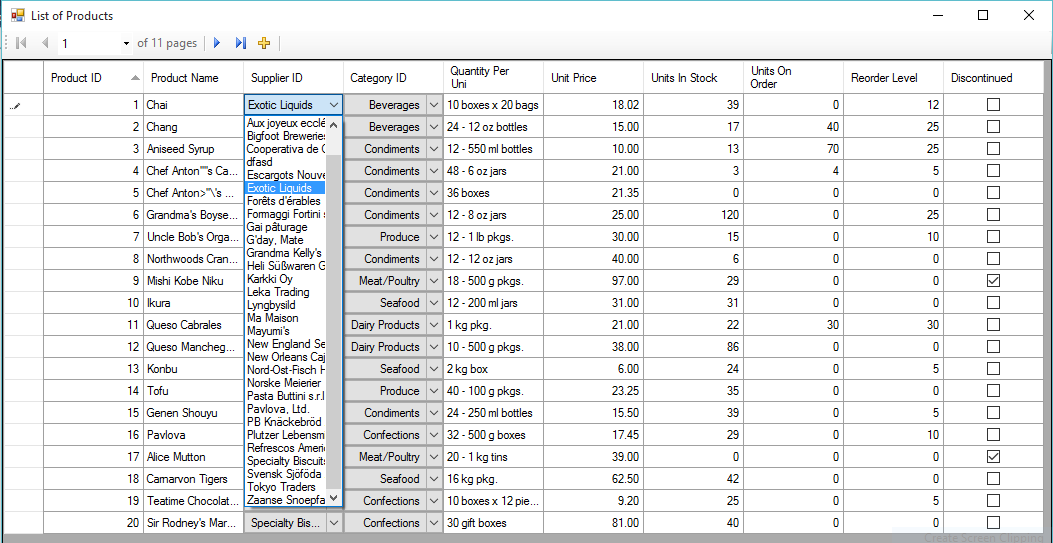Open Category dropdown for Ikura row
This screenshot has height=543, width=1053.
coord(434,303)
